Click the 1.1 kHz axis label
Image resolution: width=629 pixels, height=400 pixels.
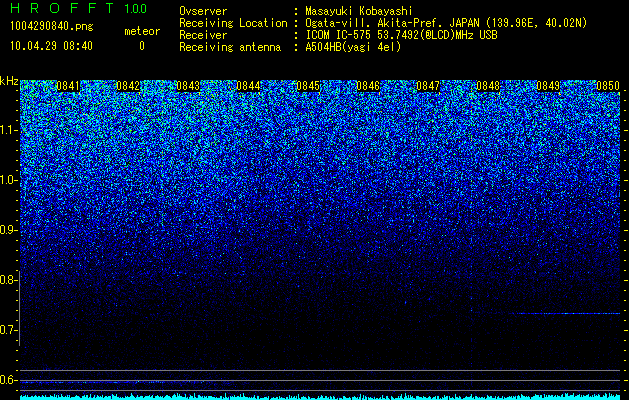(8, 130)
